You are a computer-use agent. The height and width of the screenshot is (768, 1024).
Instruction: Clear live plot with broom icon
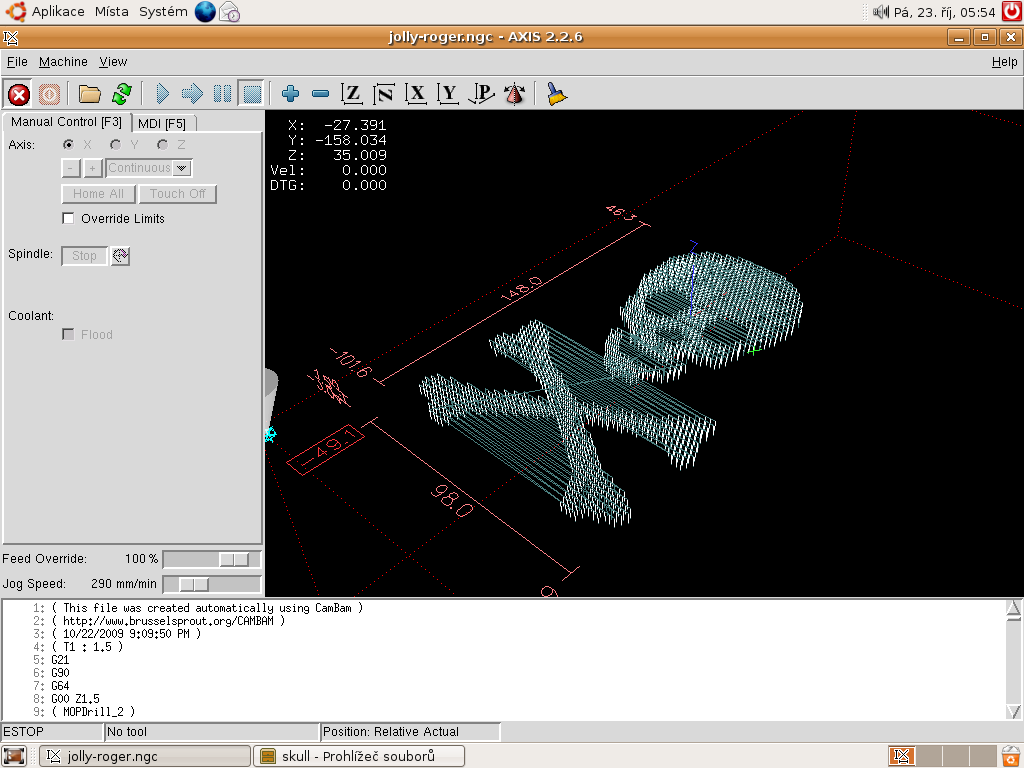point(556,94)
